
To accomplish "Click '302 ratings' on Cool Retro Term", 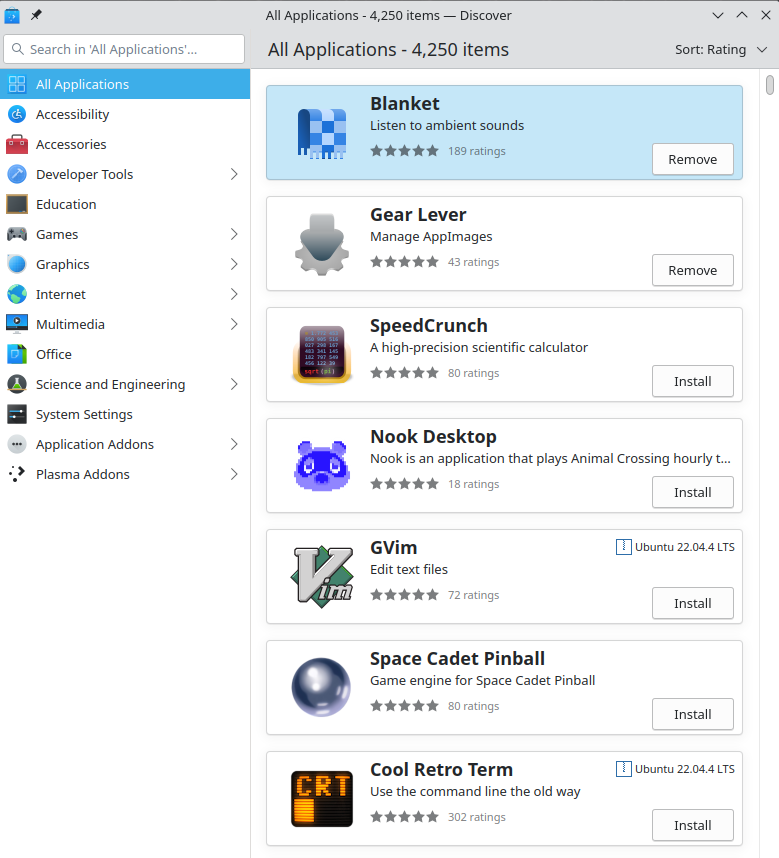I will click(x=476, y=817).
